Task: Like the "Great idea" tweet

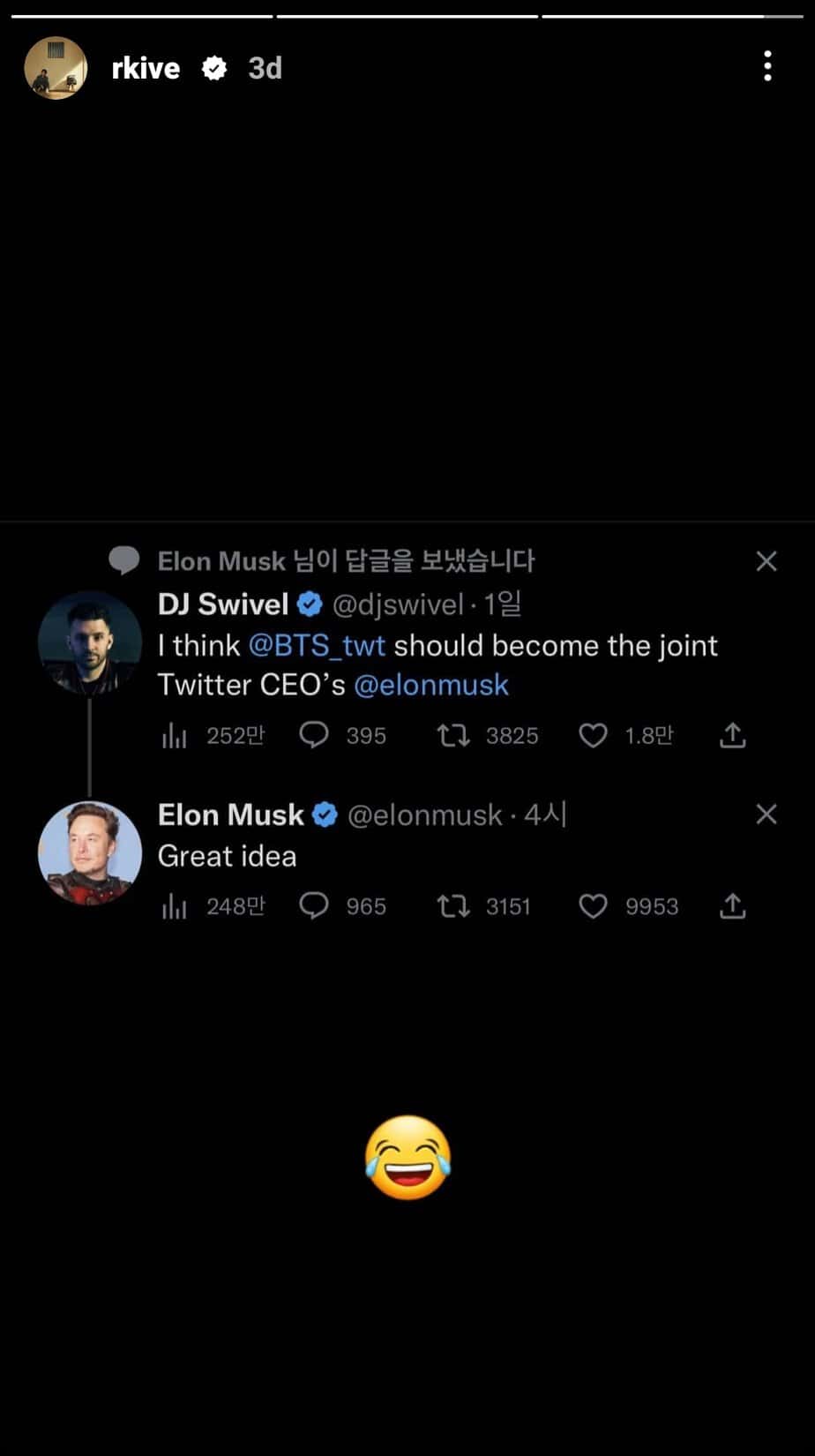Action: (593, 906)
